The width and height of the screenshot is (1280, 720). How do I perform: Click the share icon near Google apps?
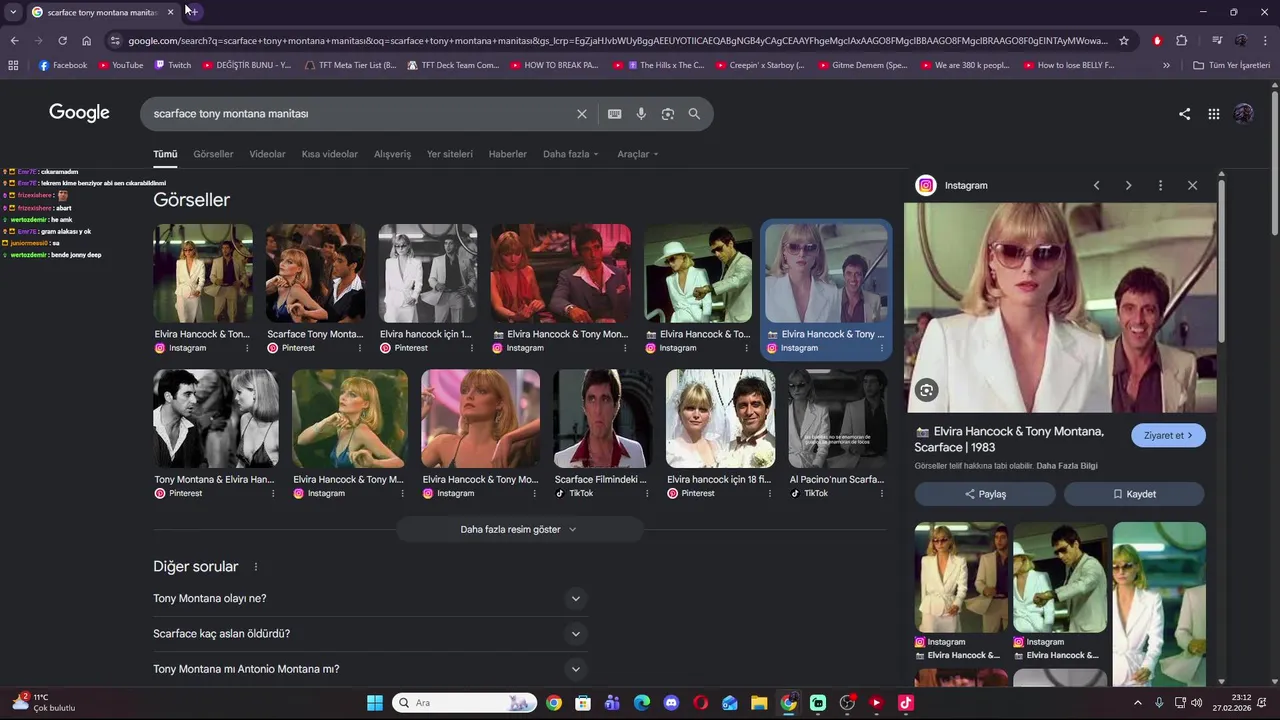point(1184,114)
